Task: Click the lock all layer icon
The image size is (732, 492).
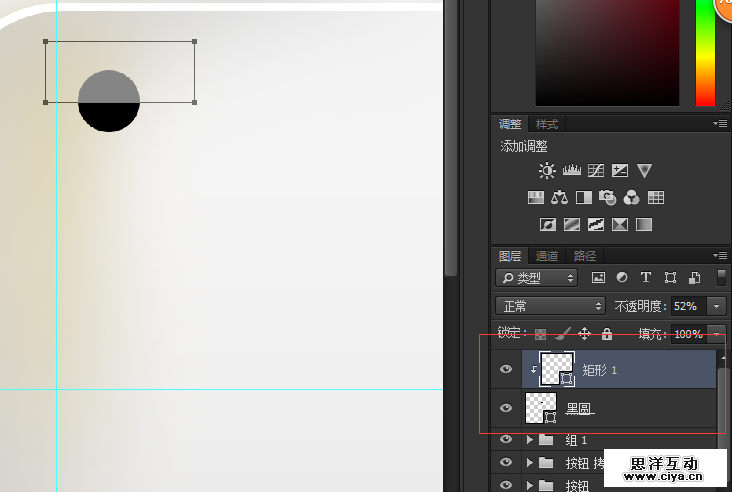Action: [606, 334]
